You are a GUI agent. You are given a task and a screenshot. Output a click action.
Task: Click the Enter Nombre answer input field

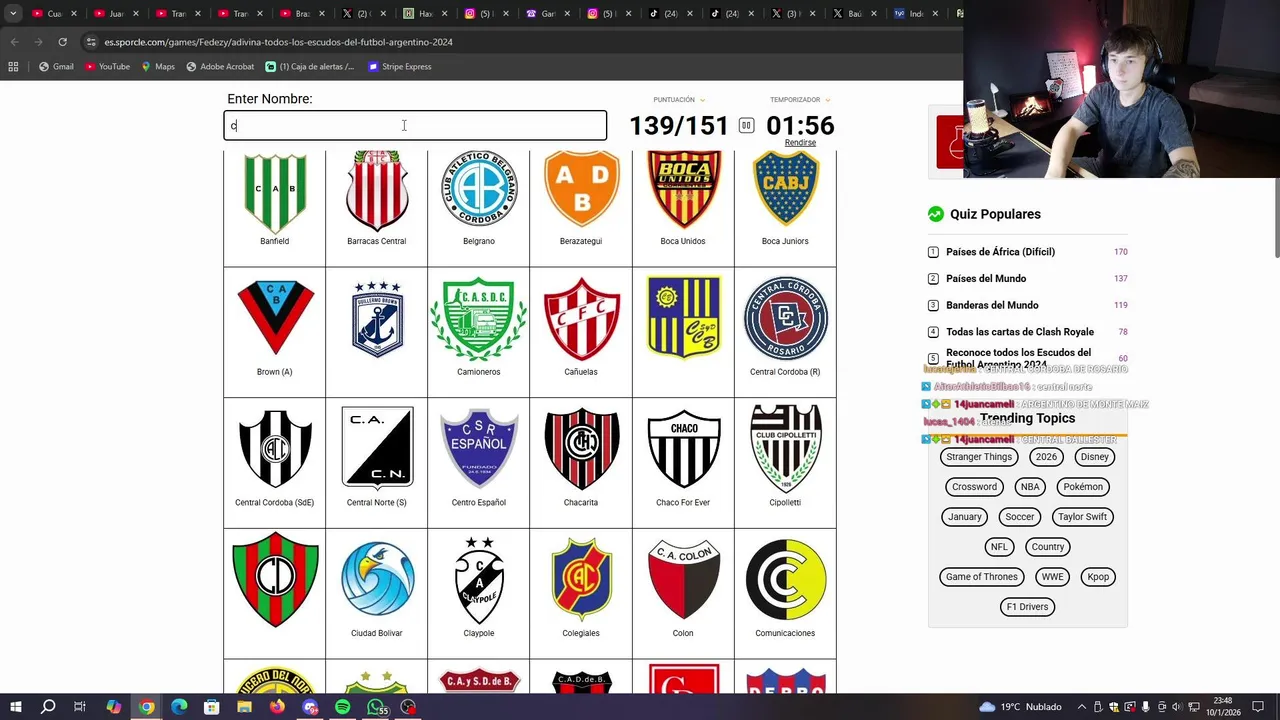(415, 125)
